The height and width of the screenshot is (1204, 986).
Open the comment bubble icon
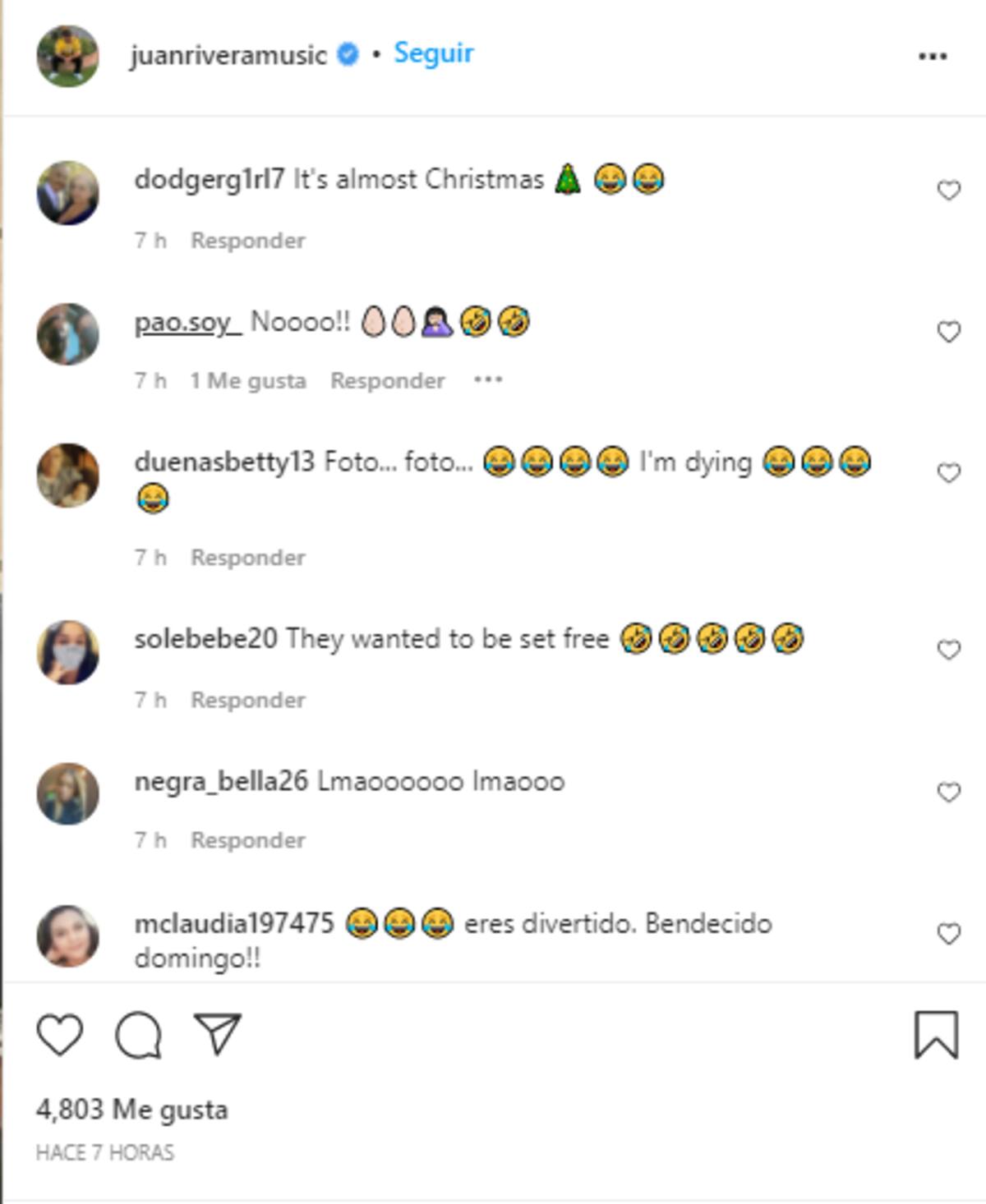[x=138, y=1035]
